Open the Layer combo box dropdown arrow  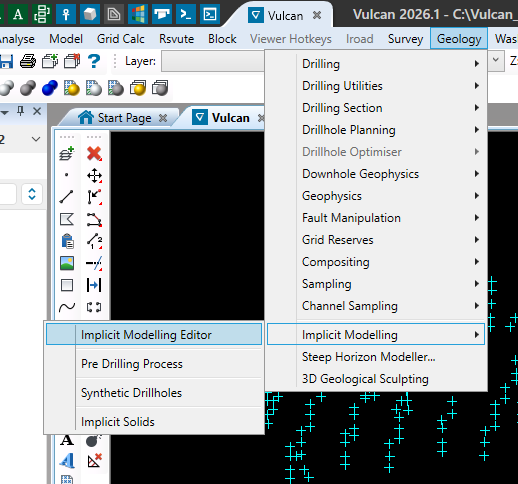(496, 61)
